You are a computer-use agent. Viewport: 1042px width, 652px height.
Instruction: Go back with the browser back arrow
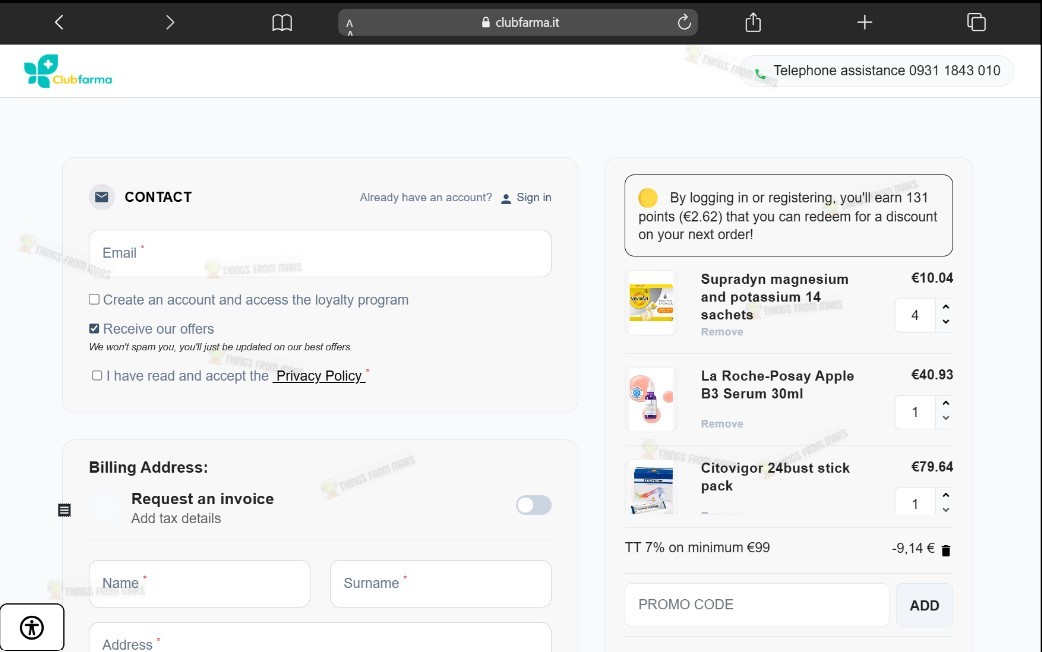59,23
